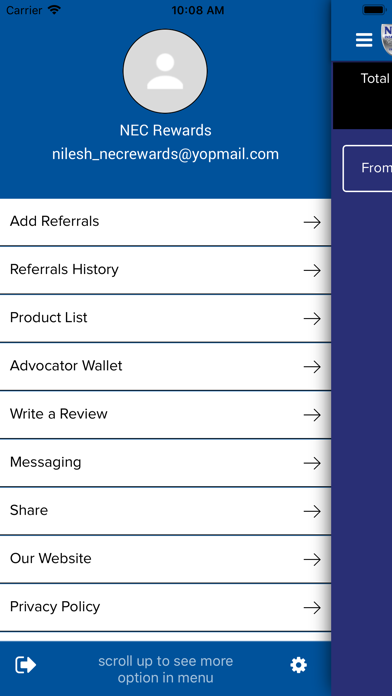Click the Total label on dashboard
This screenshot has height=696, width=392.
[x=375, y=79]
